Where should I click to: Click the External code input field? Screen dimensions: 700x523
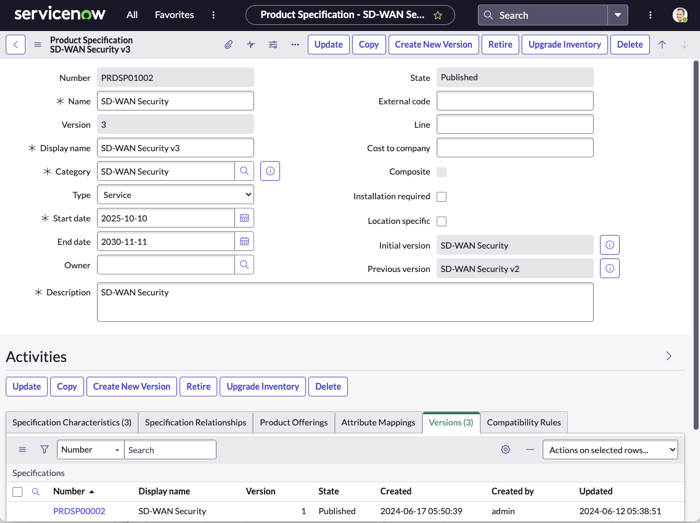point(515,101)
